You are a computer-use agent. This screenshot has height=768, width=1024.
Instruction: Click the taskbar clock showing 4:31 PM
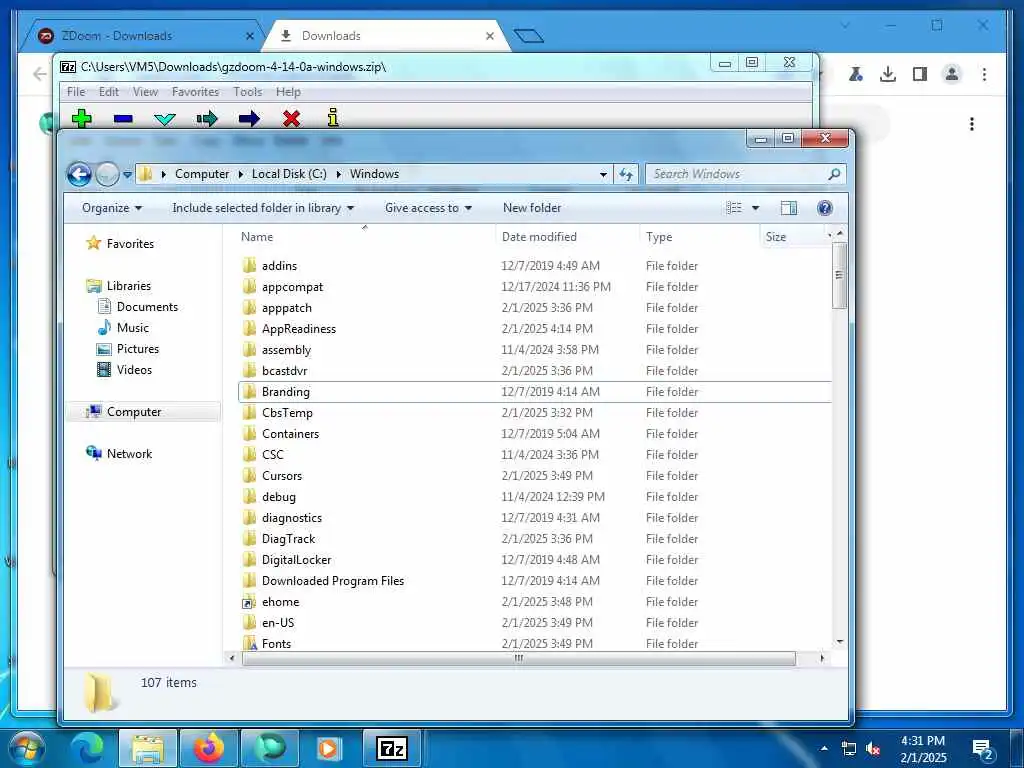[923, 749]
